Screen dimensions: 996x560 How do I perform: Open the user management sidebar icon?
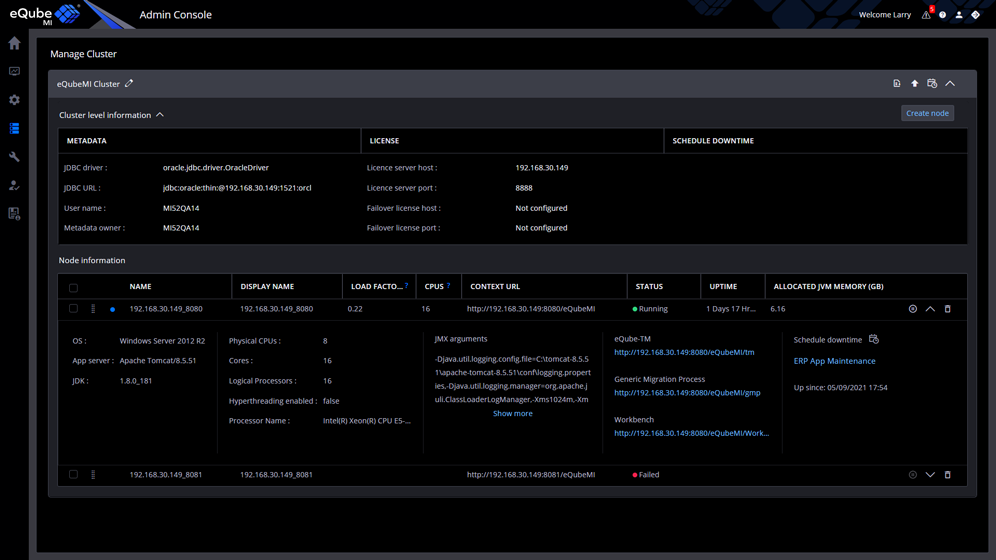coord(14,185)
